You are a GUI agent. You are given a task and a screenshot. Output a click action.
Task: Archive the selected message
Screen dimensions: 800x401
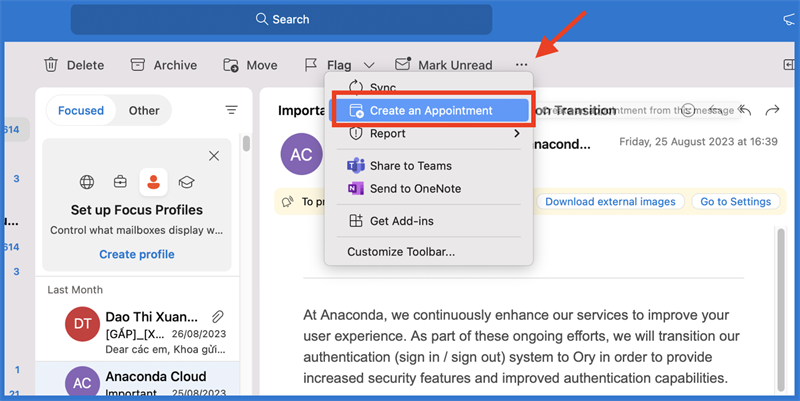point(163,65)
